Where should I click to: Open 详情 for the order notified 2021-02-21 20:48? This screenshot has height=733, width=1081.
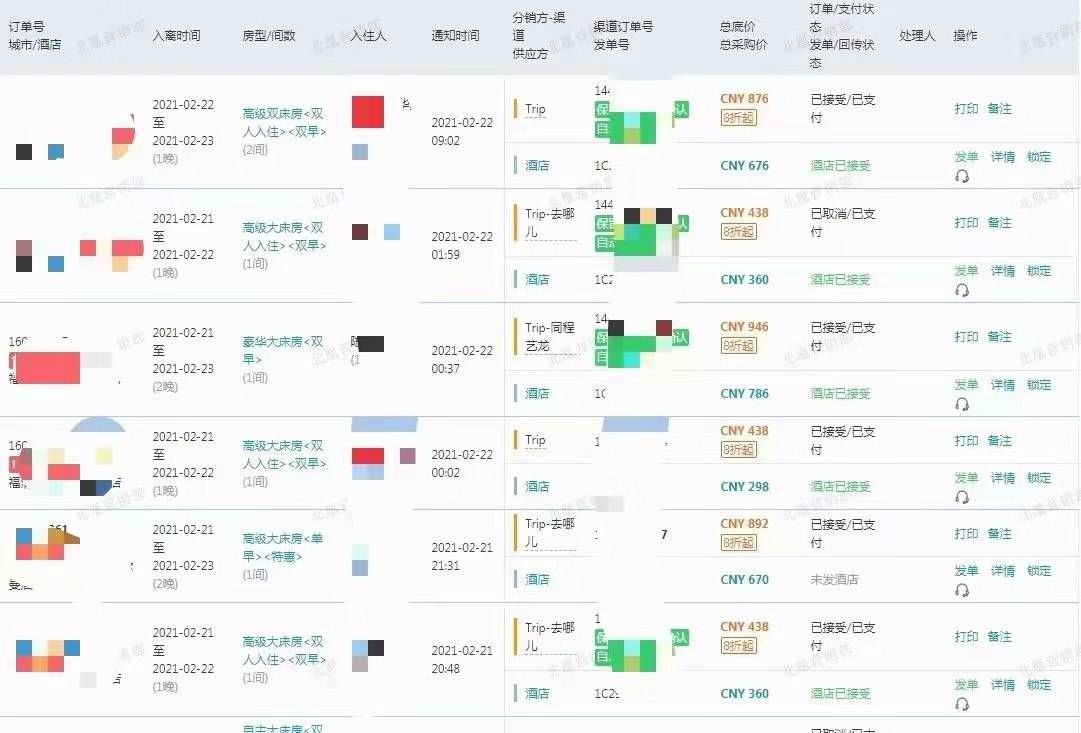1002,685
